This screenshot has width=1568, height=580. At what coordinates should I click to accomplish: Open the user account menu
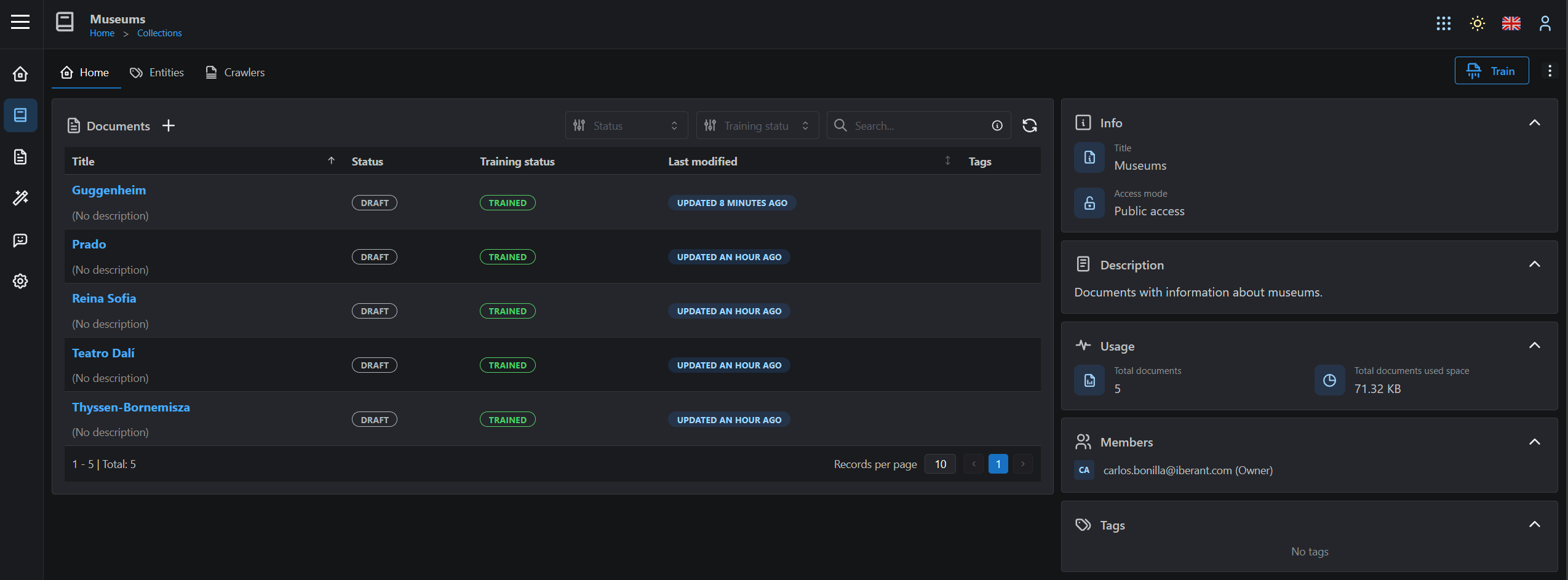click(x=1545, y=23)
